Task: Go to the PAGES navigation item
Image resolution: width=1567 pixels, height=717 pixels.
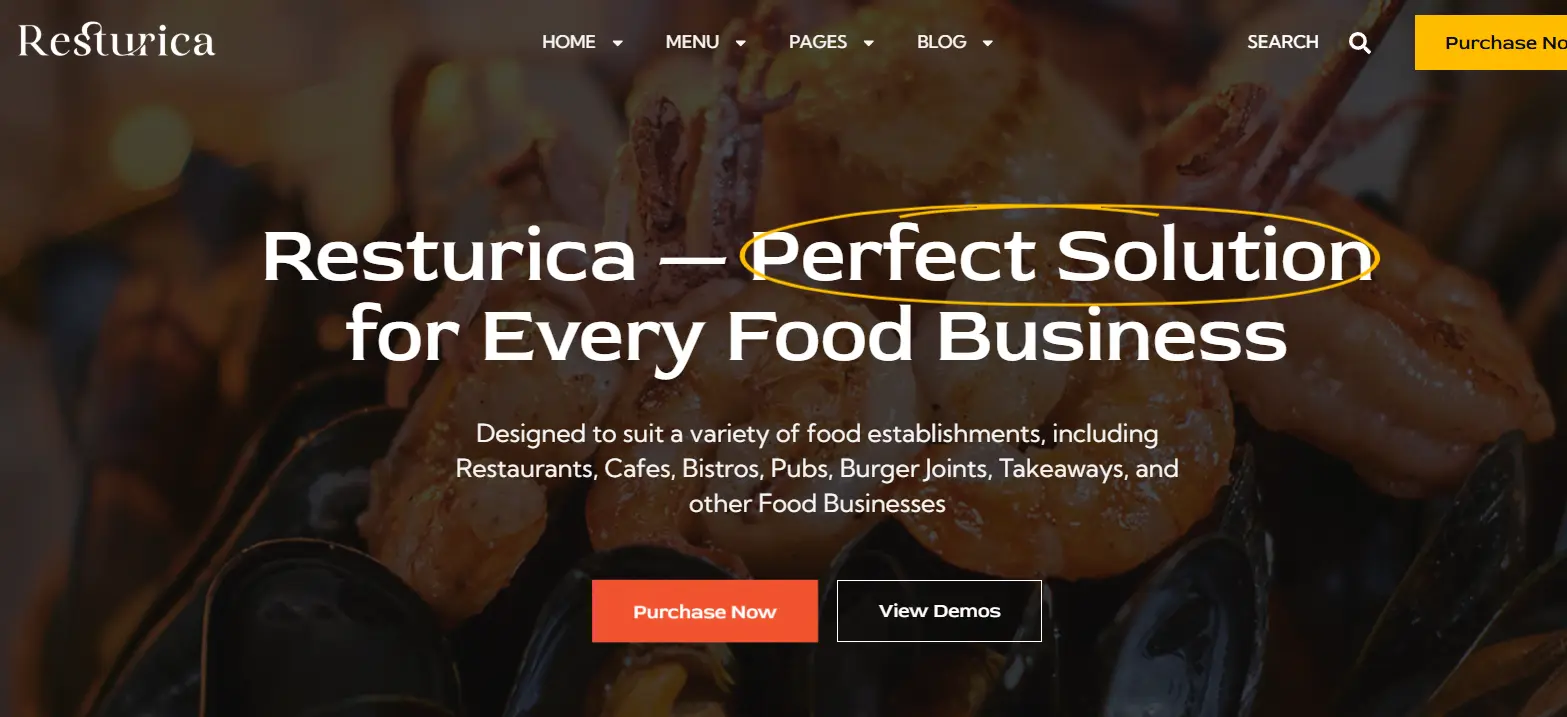Action: (818, 42)
